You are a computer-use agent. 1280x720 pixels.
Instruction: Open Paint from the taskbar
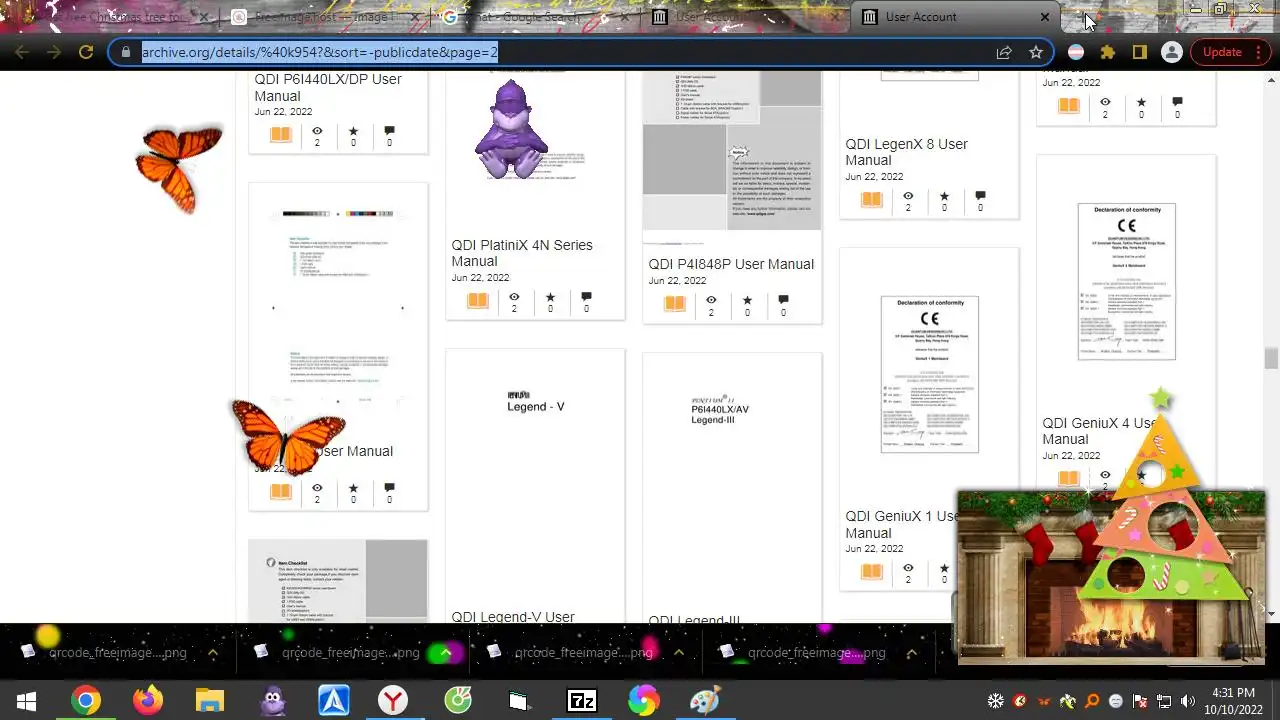705,701
